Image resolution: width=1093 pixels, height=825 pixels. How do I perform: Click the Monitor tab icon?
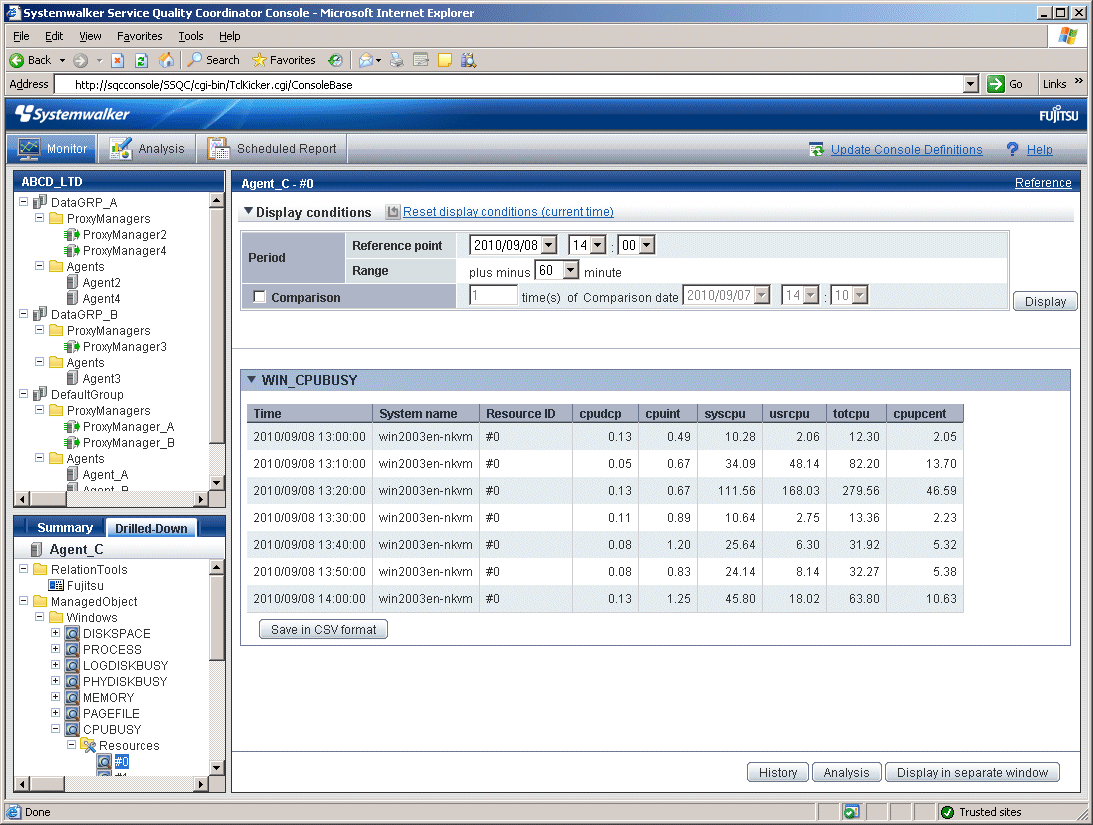(29, 149)
